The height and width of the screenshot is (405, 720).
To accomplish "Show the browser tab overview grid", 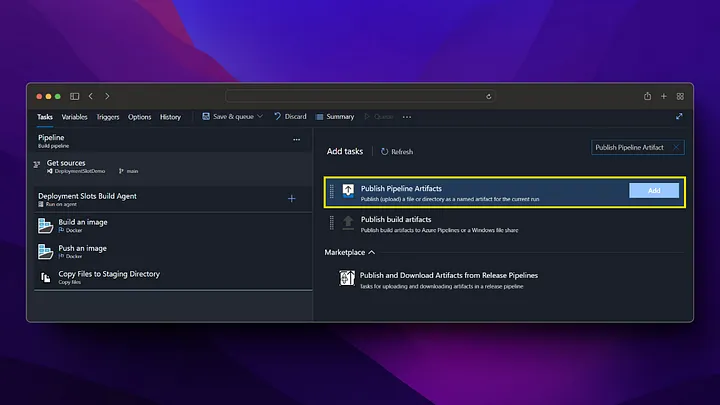I will pyautogui.click(x=681, y=96).
